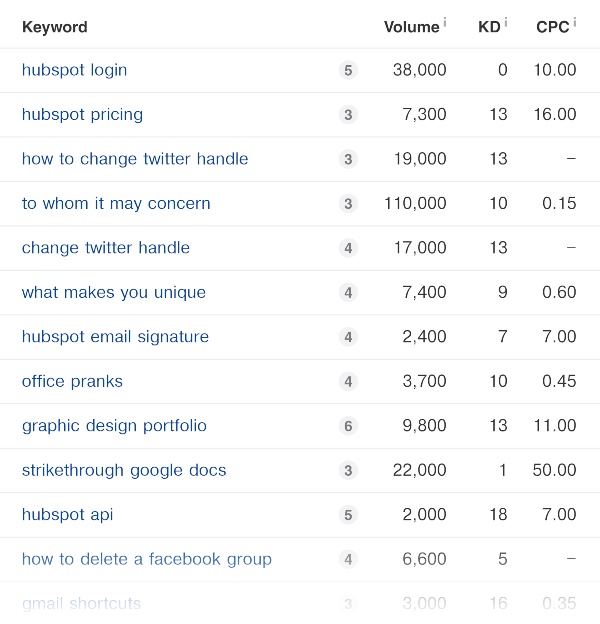Click the badge 3 beside strikethrough google docs
Screen dimensions: 600x624
click(x=348, y=471)
